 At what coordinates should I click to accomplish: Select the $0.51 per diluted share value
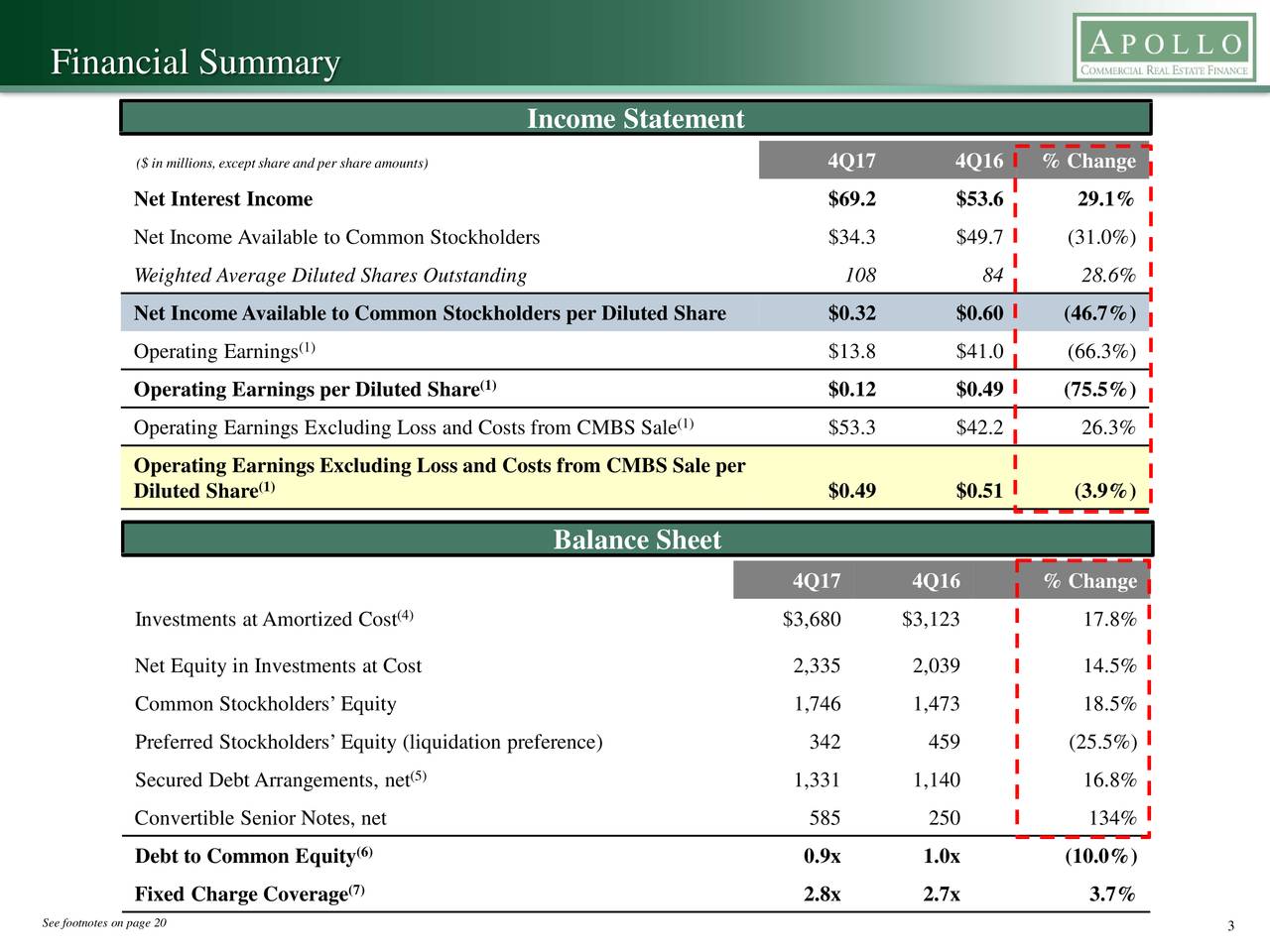pyautogui.click(x=979, y=491)
